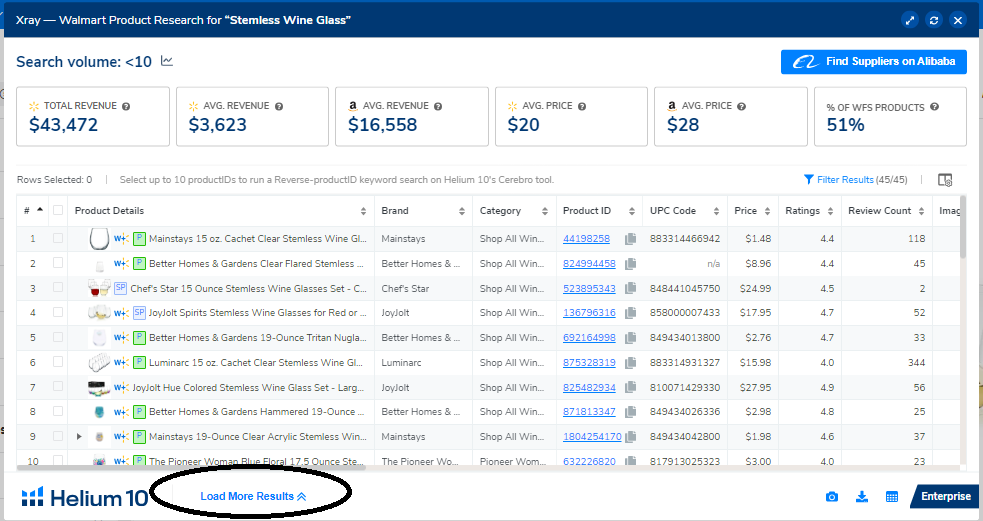
Task: Sort by Product Details column
Action: point(363,211)
